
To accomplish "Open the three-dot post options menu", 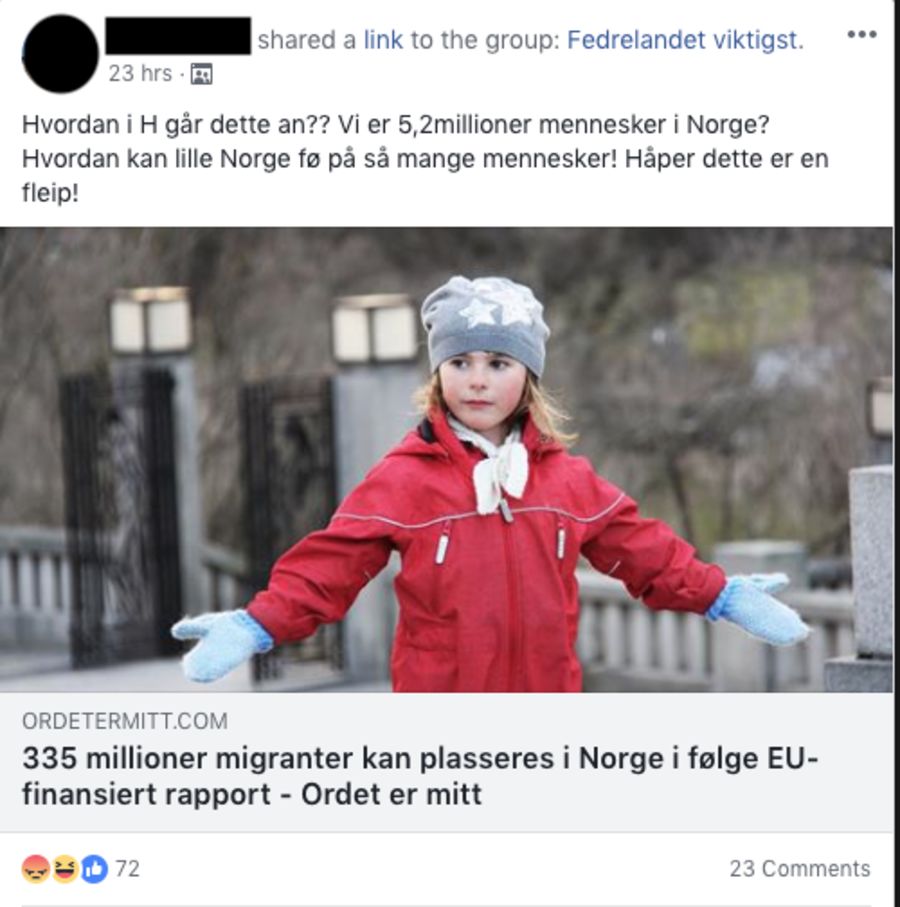I will tap(862, 35).
